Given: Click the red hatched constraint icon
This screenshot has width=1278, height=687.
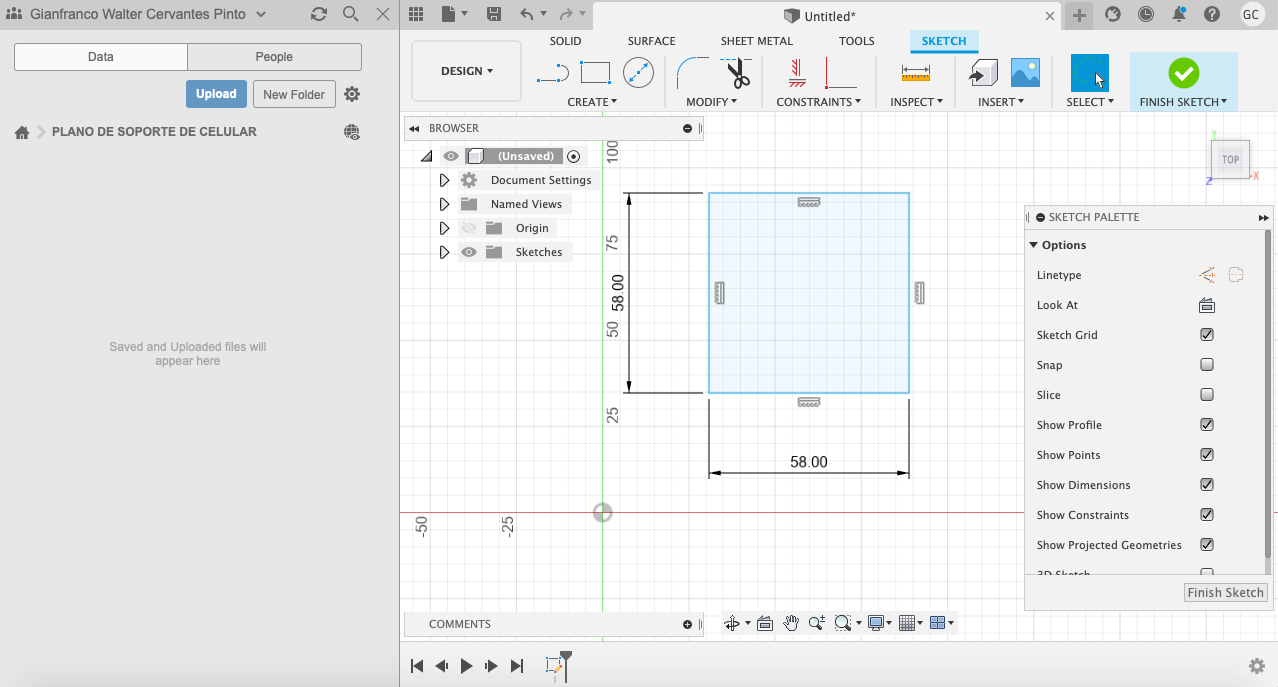Looking at the screenshot, I should click(x=797, y=72).
